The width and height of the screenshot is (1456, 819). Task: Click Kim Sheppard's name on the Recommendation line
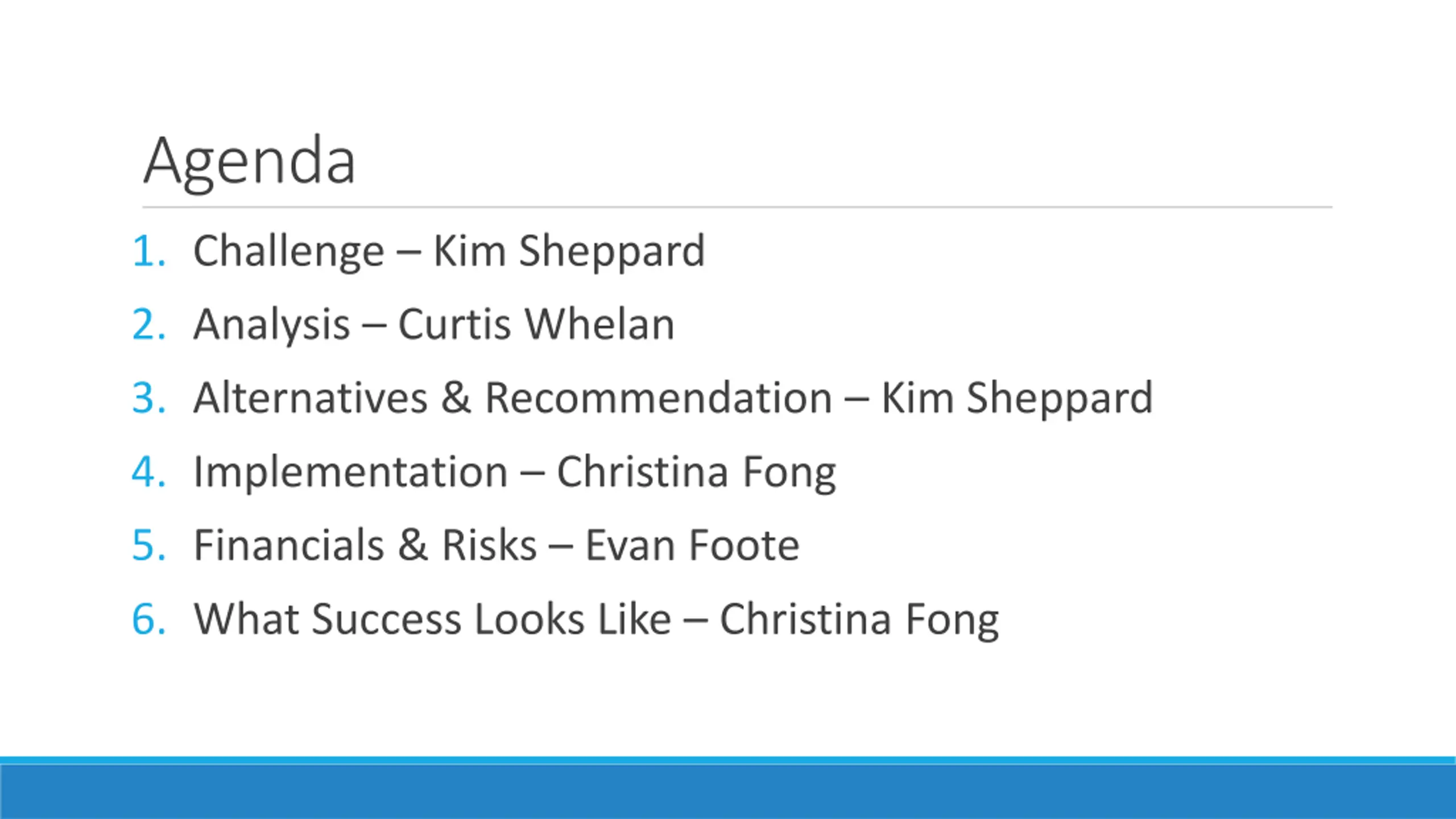(x=1017, y=399)
